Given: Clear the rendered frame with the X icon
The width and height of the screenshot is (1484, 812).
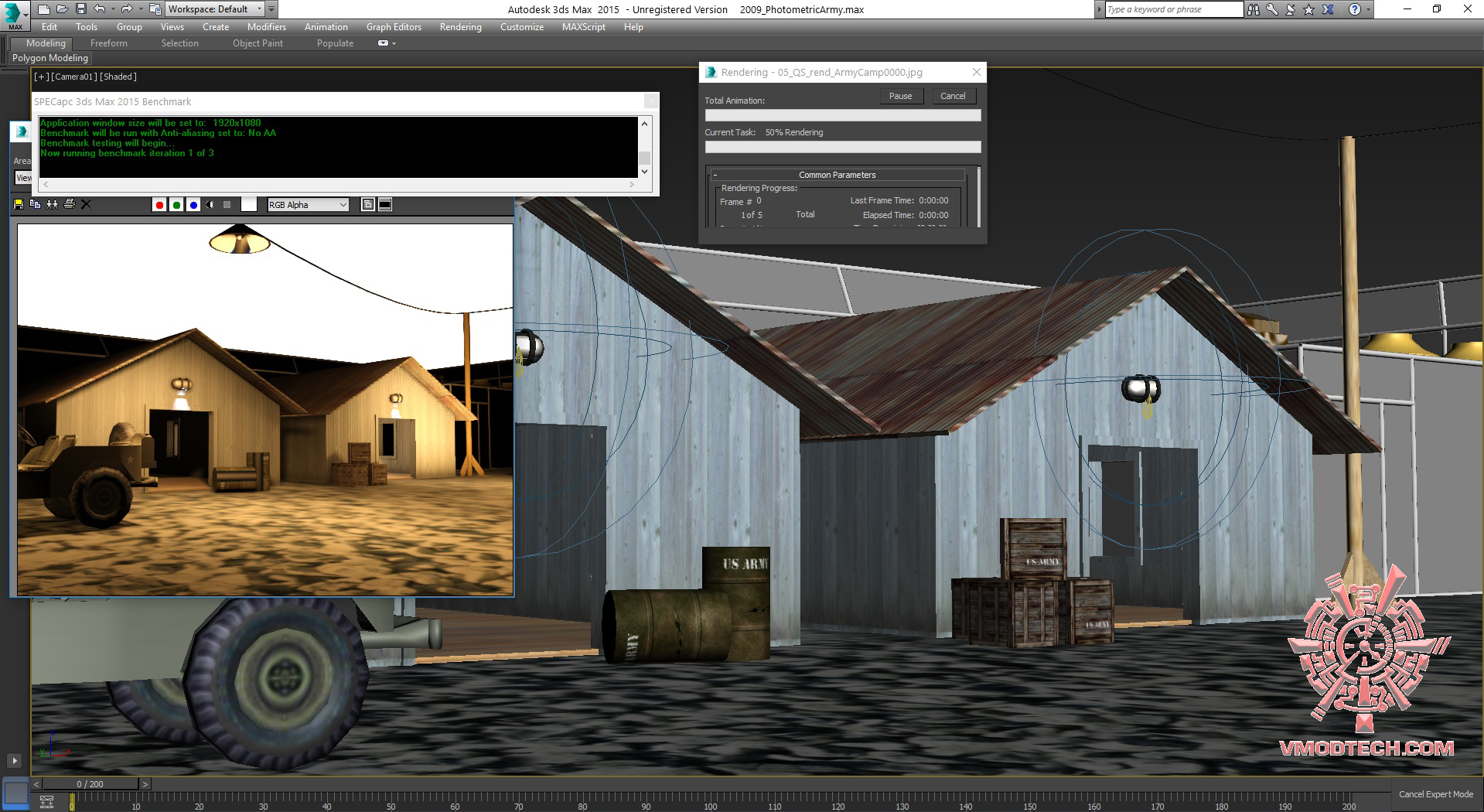Looking at the screenshot, I should [x=86, y=204].
